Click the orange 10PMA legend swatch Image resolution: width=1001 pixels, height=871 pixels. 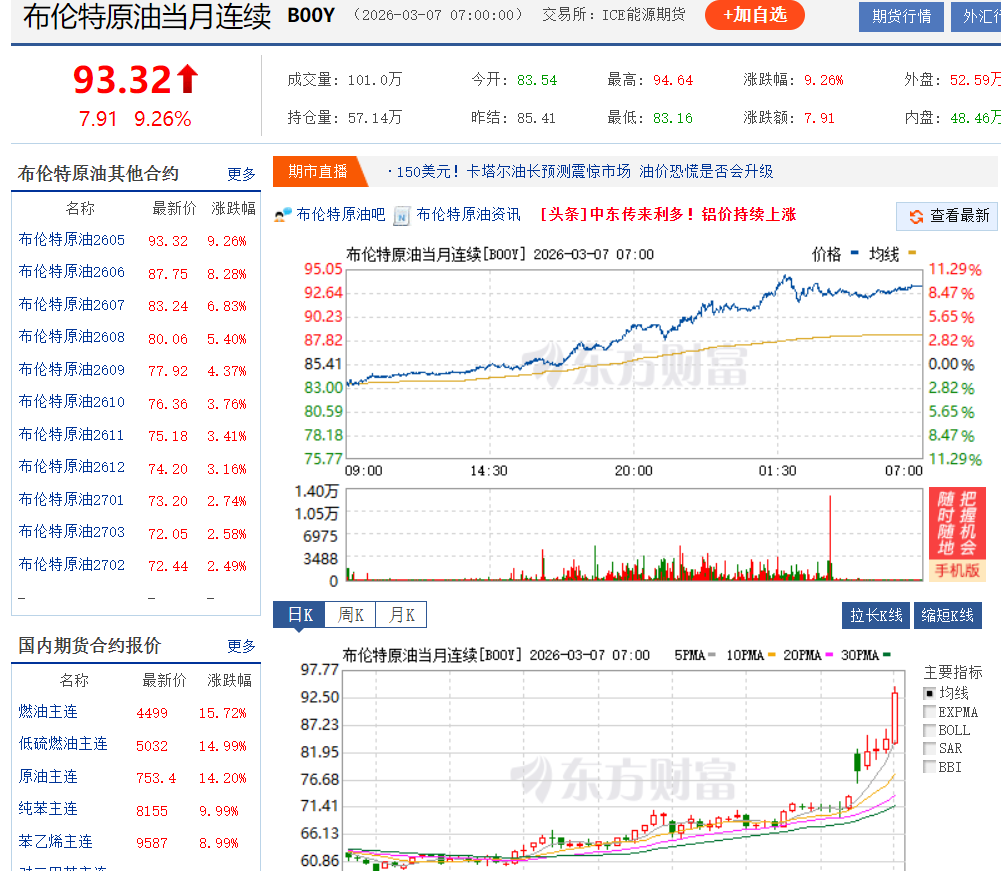pos(771,655)
